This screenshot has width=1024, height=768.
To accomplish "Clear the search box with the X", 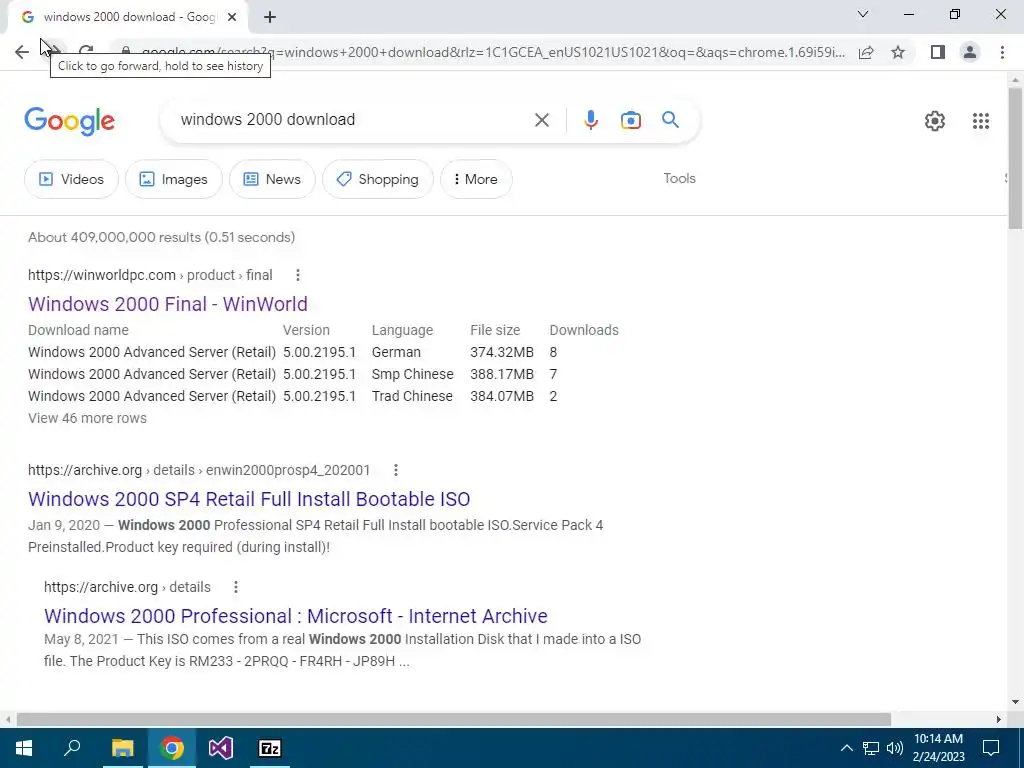I will tap(541, 120).
